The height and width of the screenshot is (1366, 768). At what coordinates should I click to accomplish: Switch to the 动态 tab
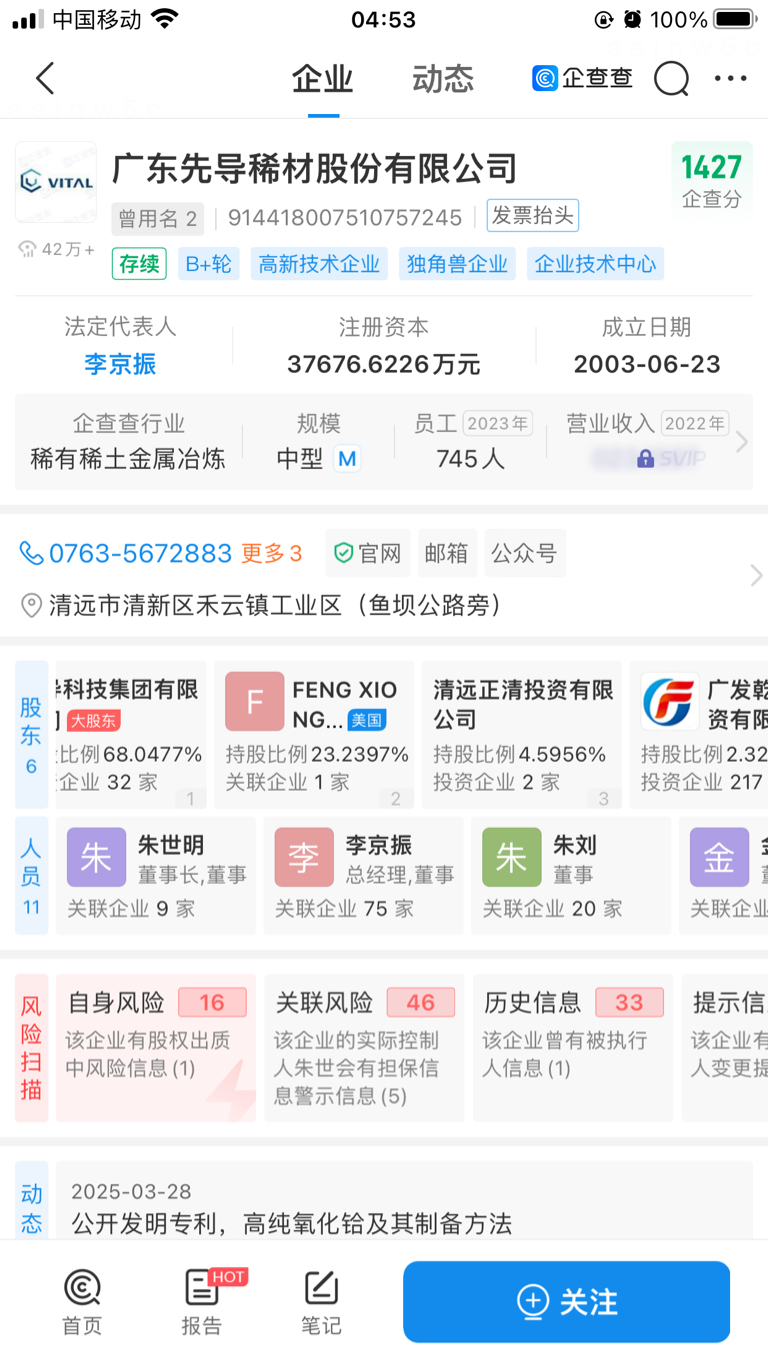(443, 79)
